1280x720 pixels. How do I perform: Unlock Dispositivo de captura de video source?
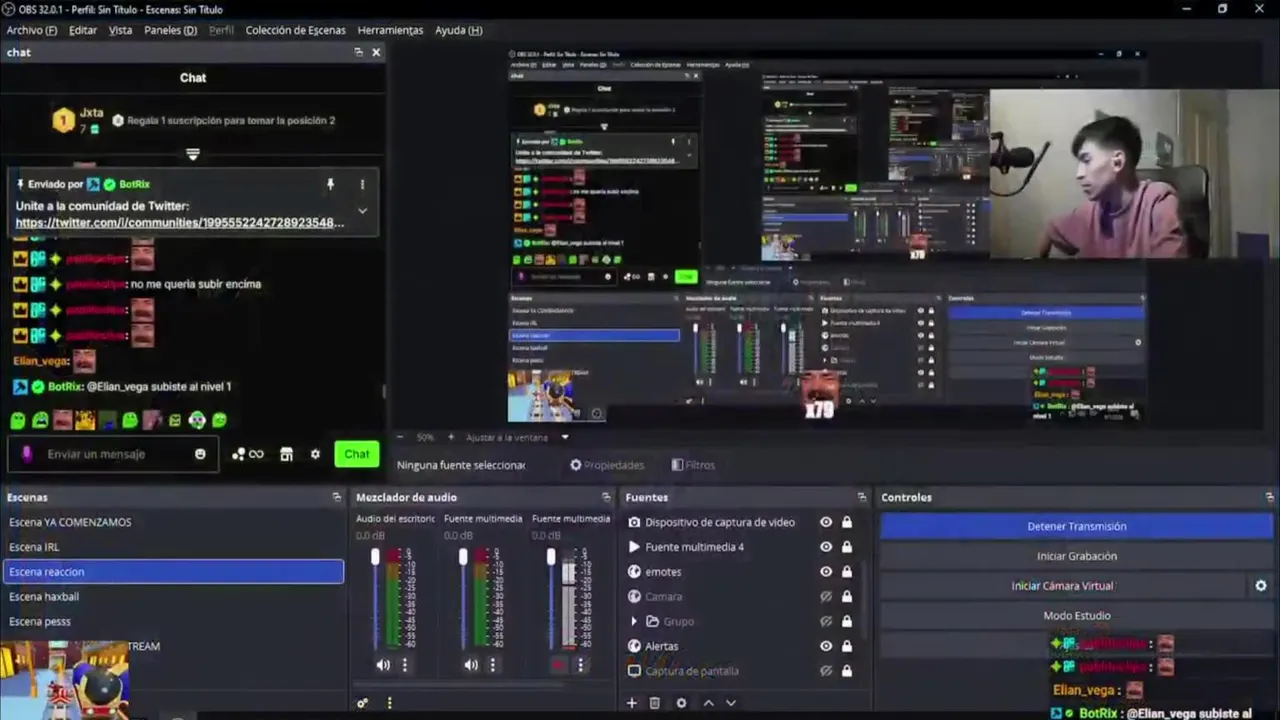[x=847, y=522]
